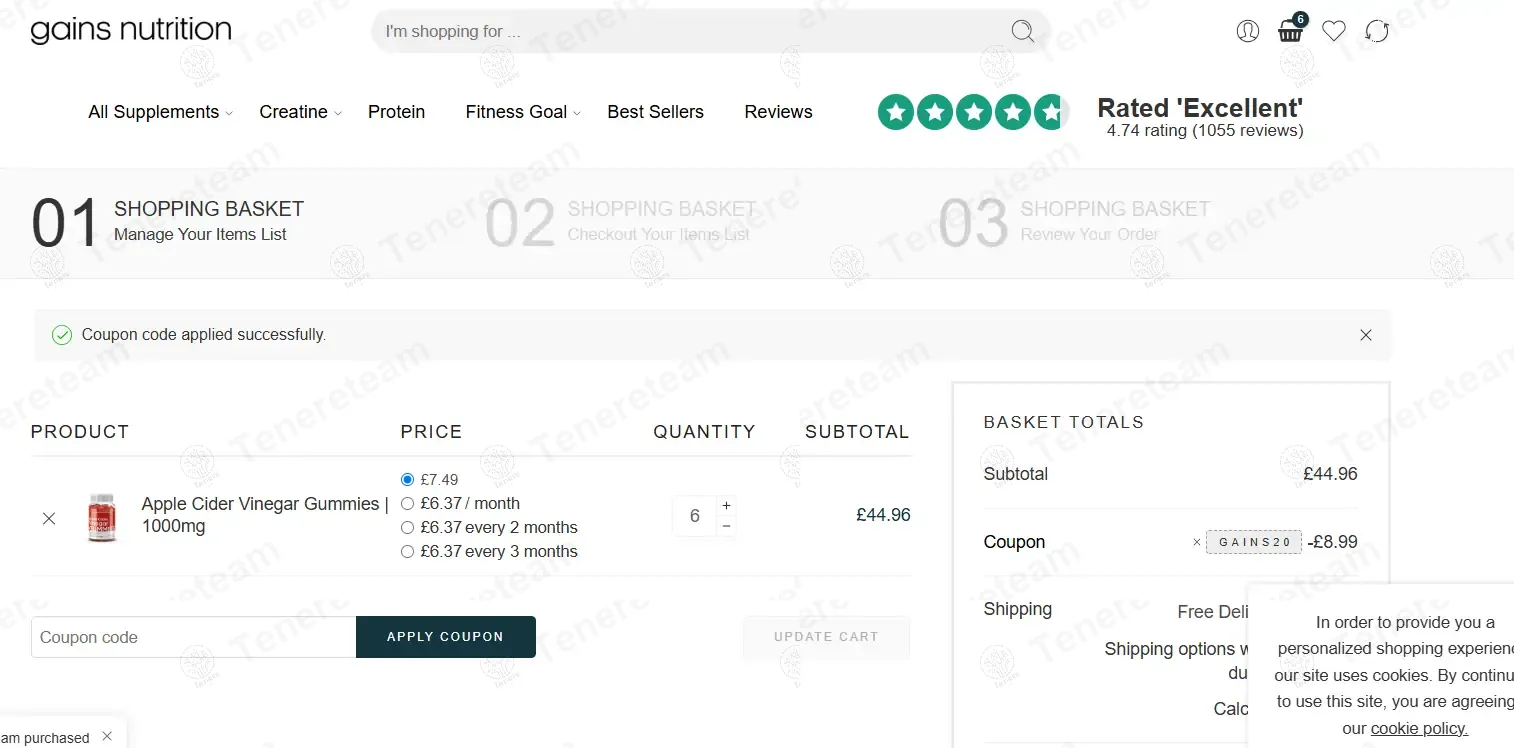The height and width of the screenshot is (748, 1514).
Task: Increase quantity with the plus button
Action: 726,505
